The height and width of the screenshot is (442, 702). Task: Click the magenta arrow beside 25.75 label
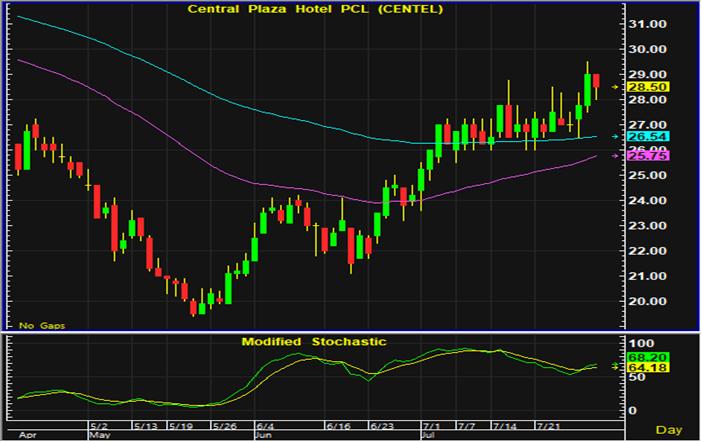[x=616, y=156]
